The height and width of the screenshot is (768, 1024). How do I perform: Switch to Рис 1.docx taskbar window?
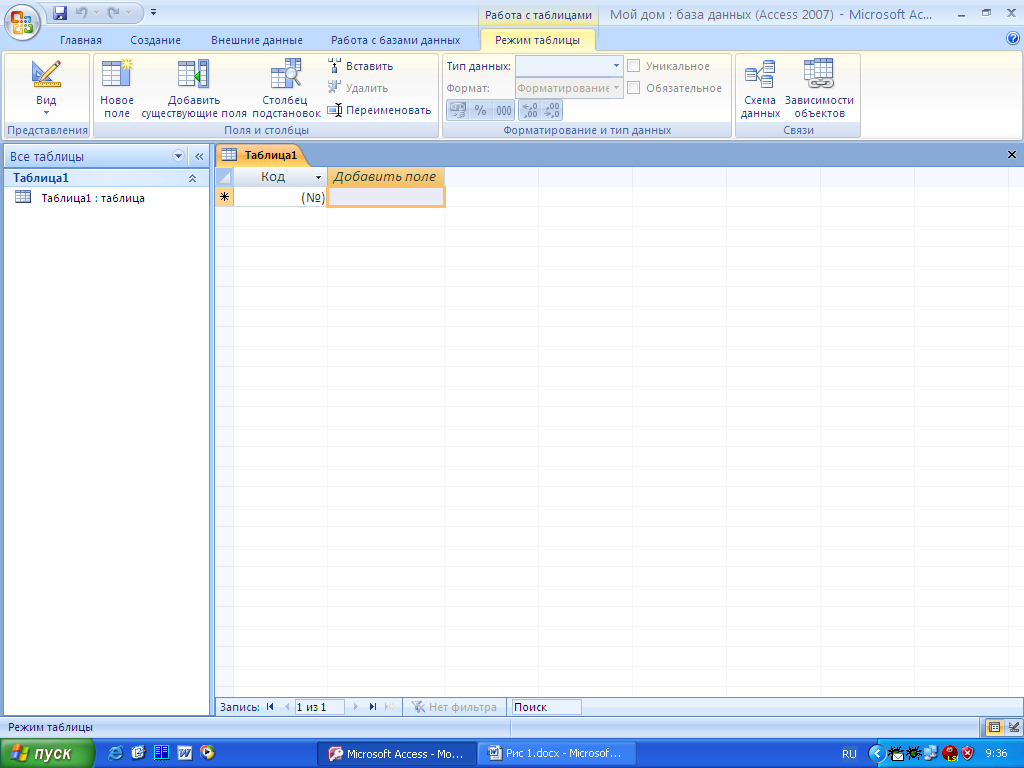[558, 753]
